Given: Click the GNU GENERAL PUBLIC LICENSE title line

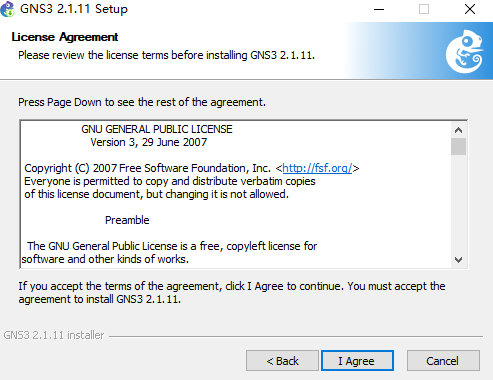Looking at the screenshot, I should [157, 129].
